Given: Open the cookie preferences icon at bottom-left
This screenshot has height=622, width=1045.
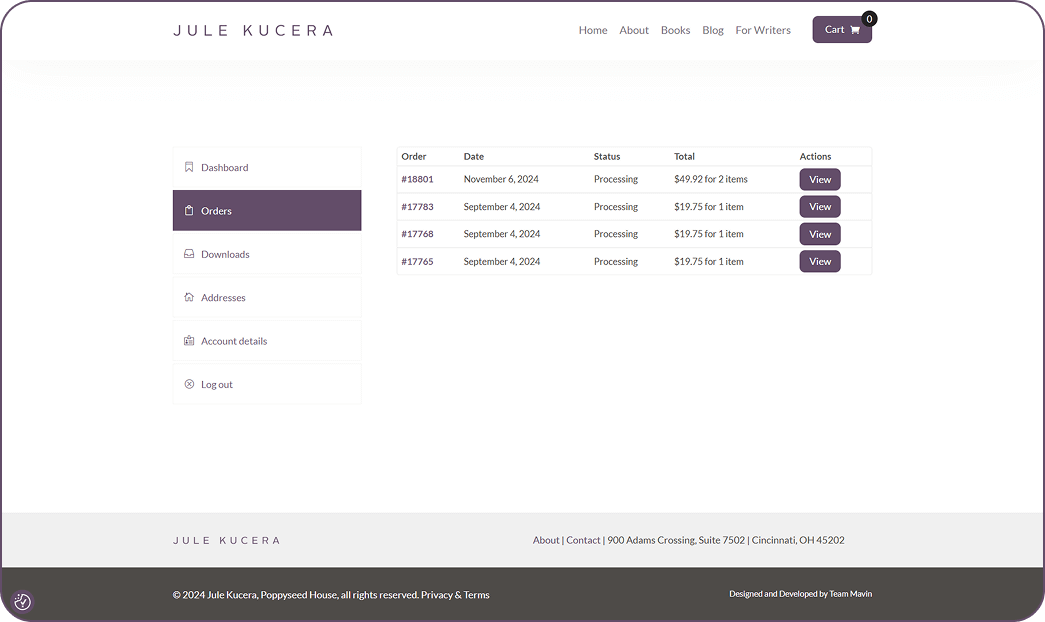Looking at the screenshot, I should [22, 602].
